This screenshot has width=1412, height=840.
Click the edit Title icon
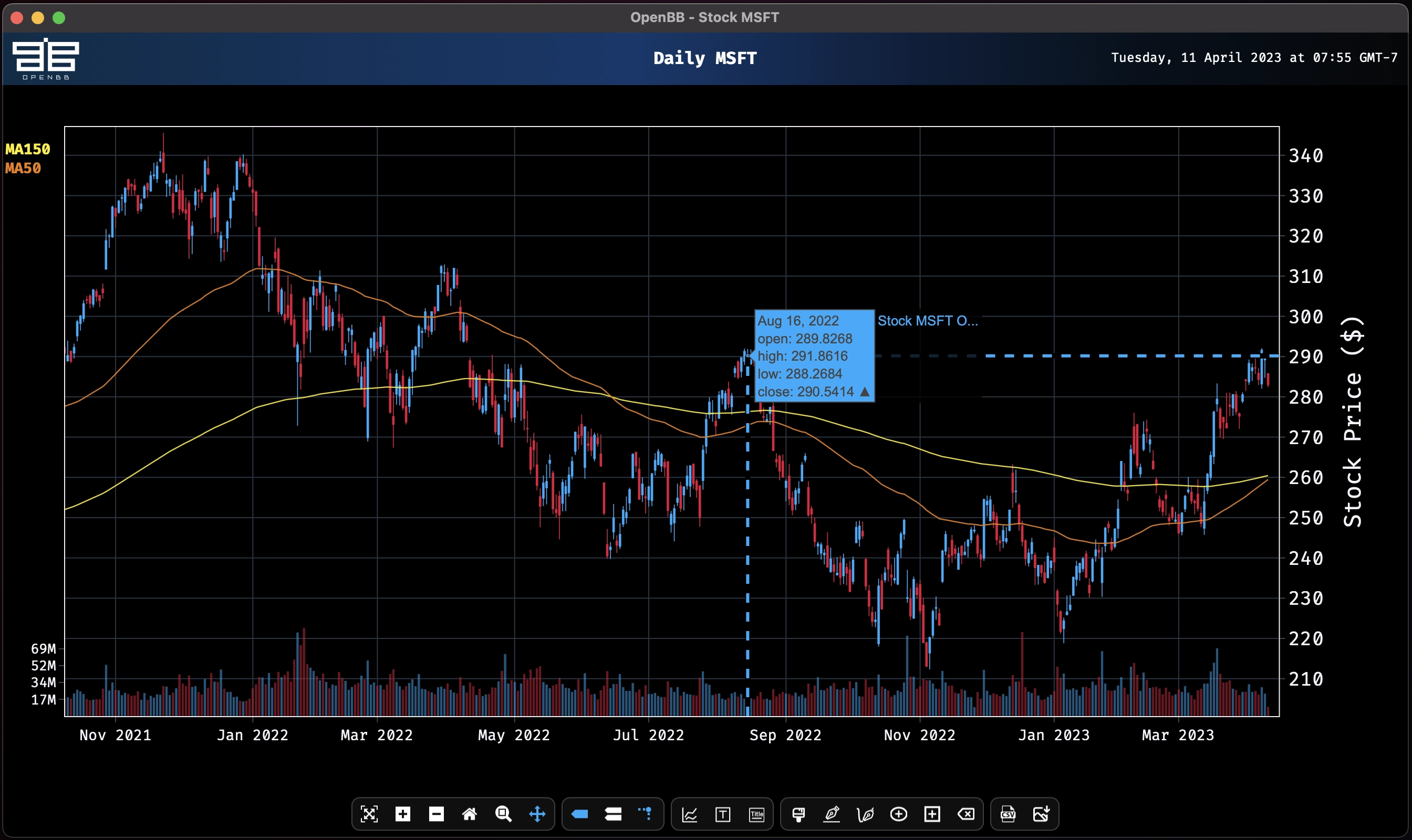coord(757,815)
